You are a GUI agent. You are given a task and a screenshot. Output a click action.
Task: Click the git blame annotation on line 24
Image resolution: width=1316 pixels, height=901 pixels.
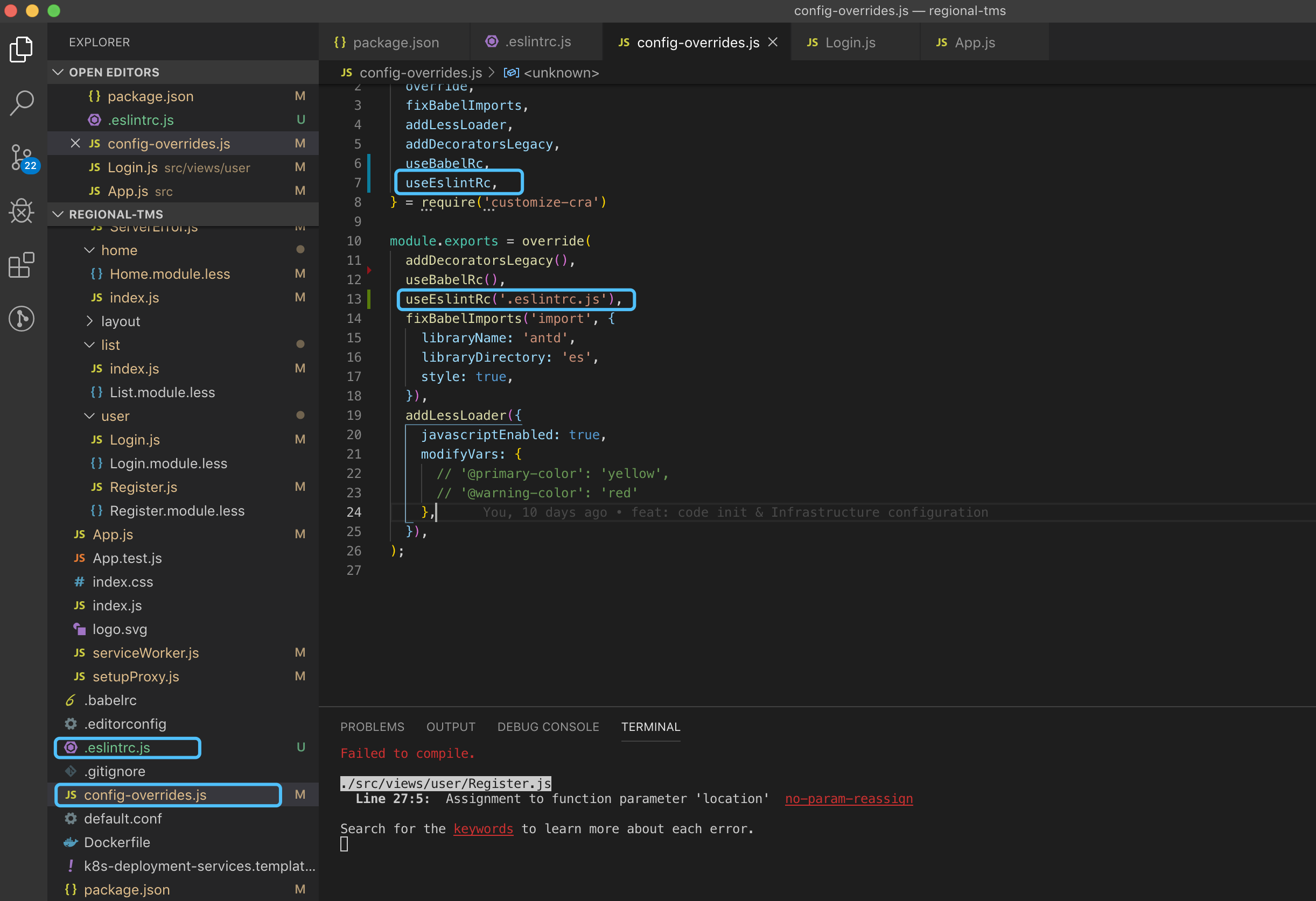(x=735, y=512)
